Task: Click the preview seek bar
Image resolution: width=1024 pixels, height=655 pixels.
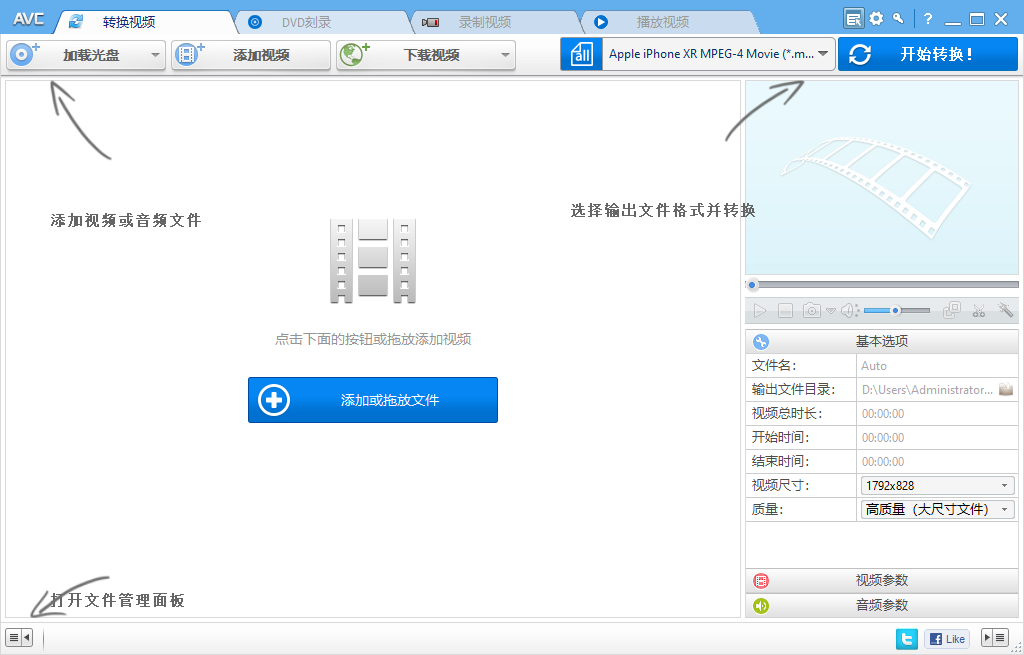Action: coord(882,285)
